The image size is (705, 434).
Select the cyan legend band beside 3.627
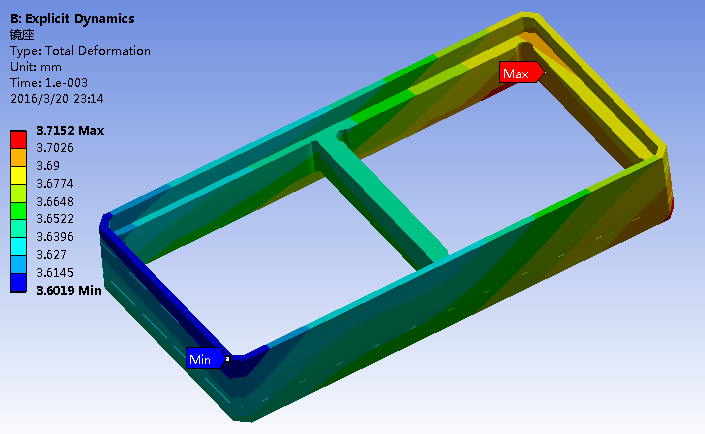tap(18, 247)
